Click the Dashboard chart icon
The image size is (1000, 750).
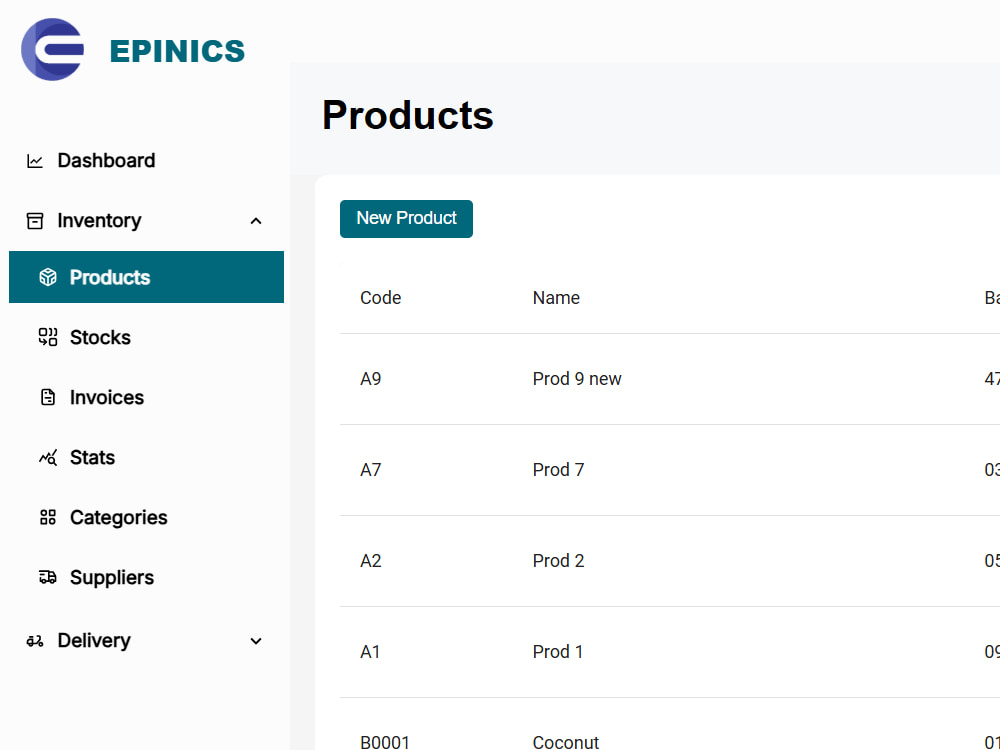click(34, 161)
